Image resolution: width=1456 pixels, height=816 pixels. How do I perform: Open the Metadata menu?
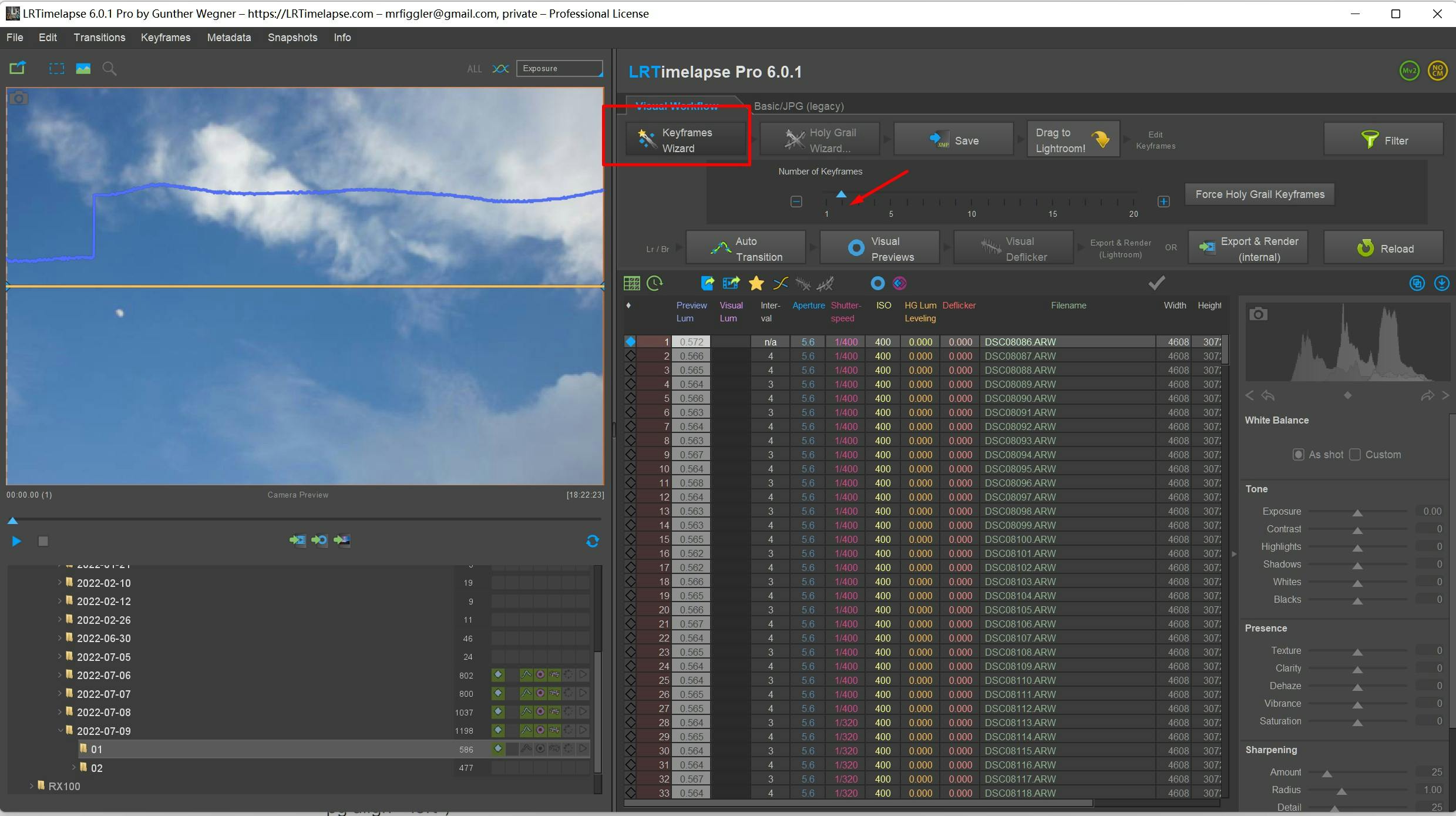pyautogui.click(x=229, y=38)
